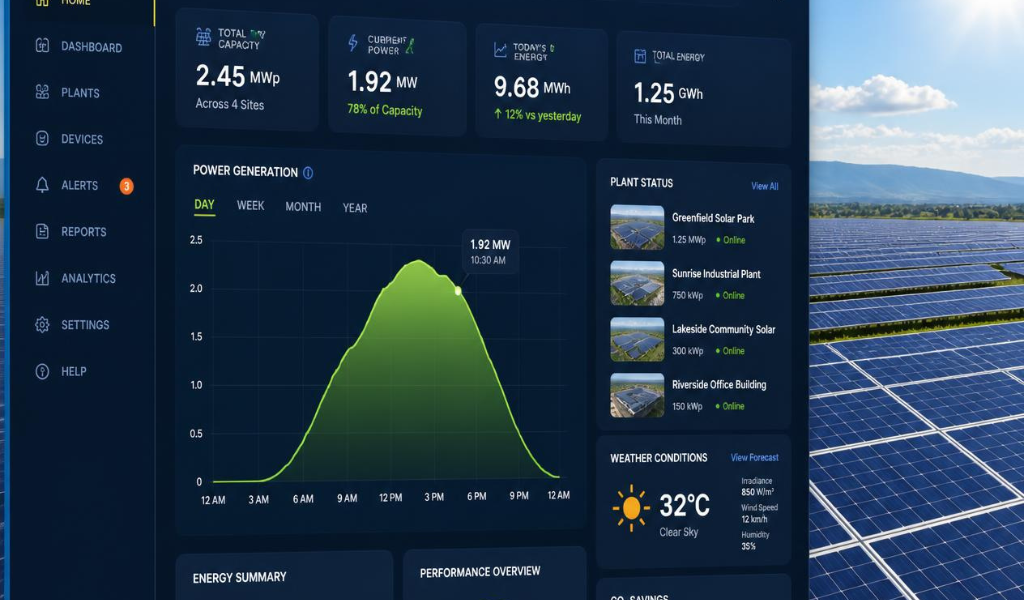The height and width of the screenshot is (600, 1024).
Task: Click the sun weather icon
Action: 631,507
